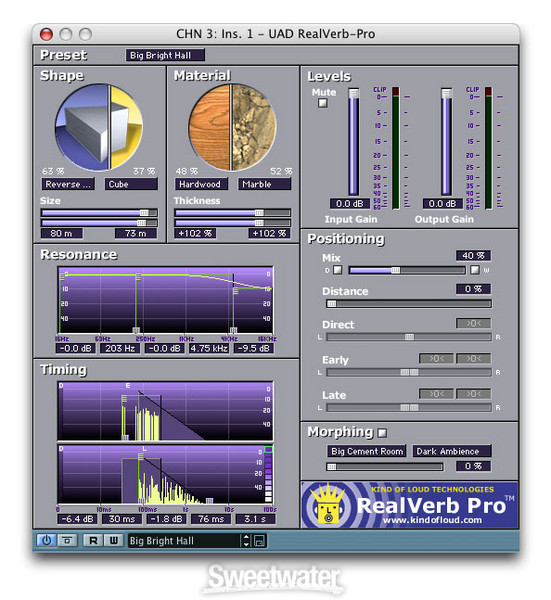Open the Marble material dropdown
The image size is (551, 600).
[264, 184]
